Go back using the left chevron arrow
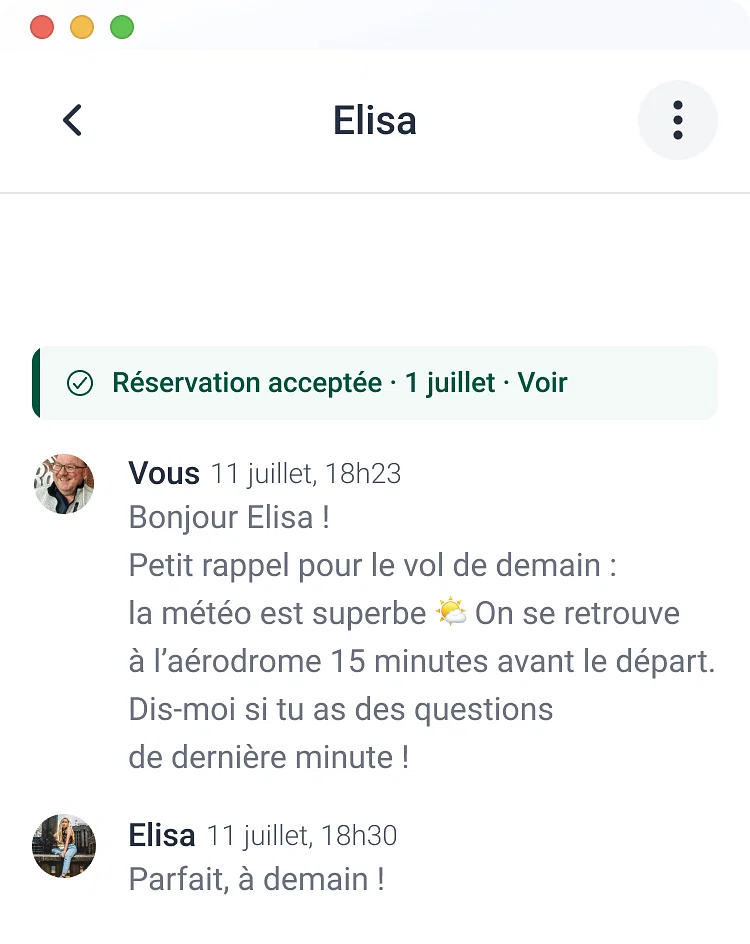Image resolution: width=750 pixels, height=944 pixels. [72, 120]
